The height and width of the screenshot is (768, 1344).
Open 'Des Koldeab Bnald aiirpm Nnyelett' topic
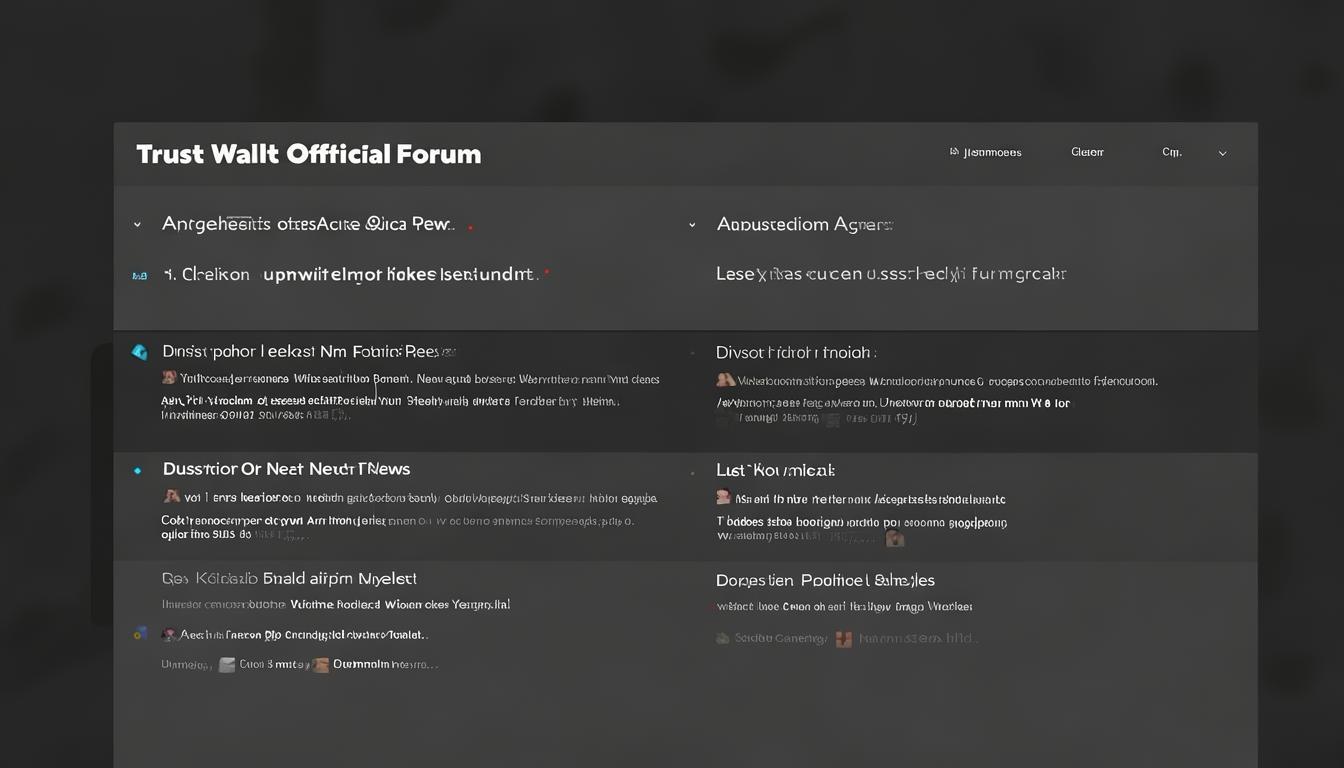[x=289, y=578]
